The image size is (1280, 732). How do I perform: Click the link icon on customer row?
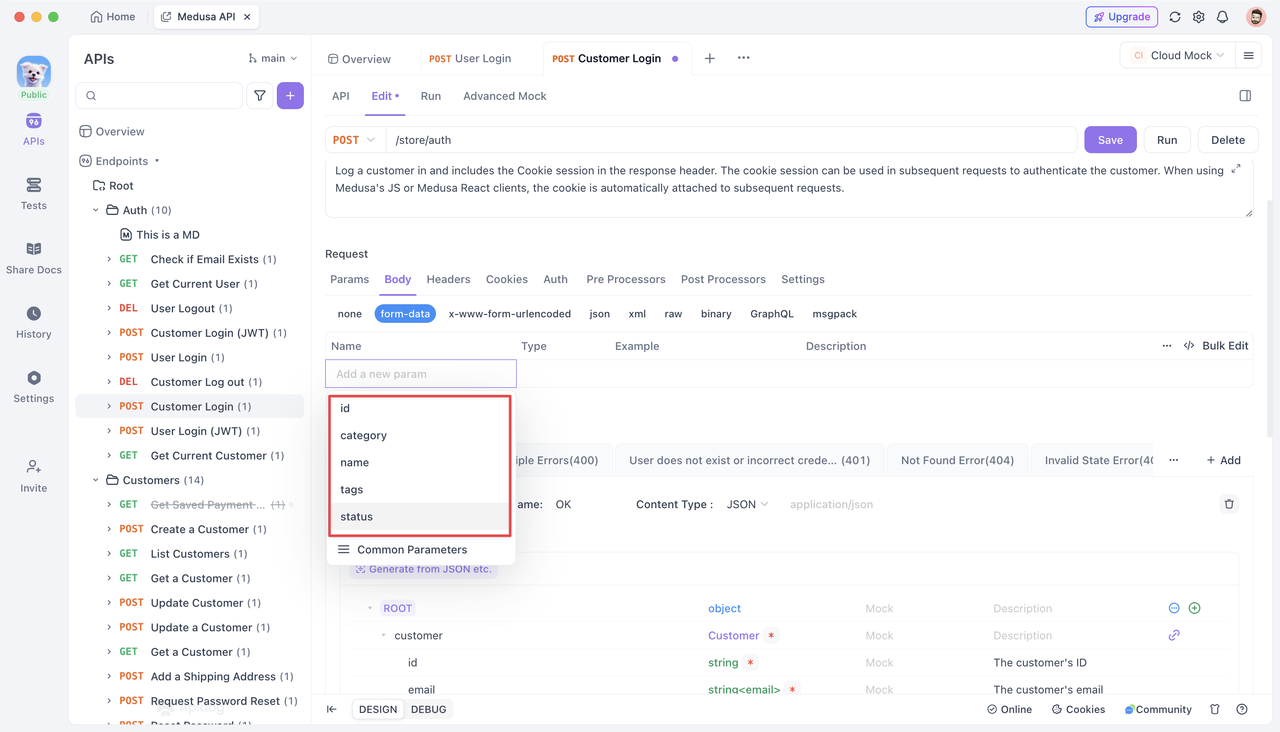(1174, 635)
